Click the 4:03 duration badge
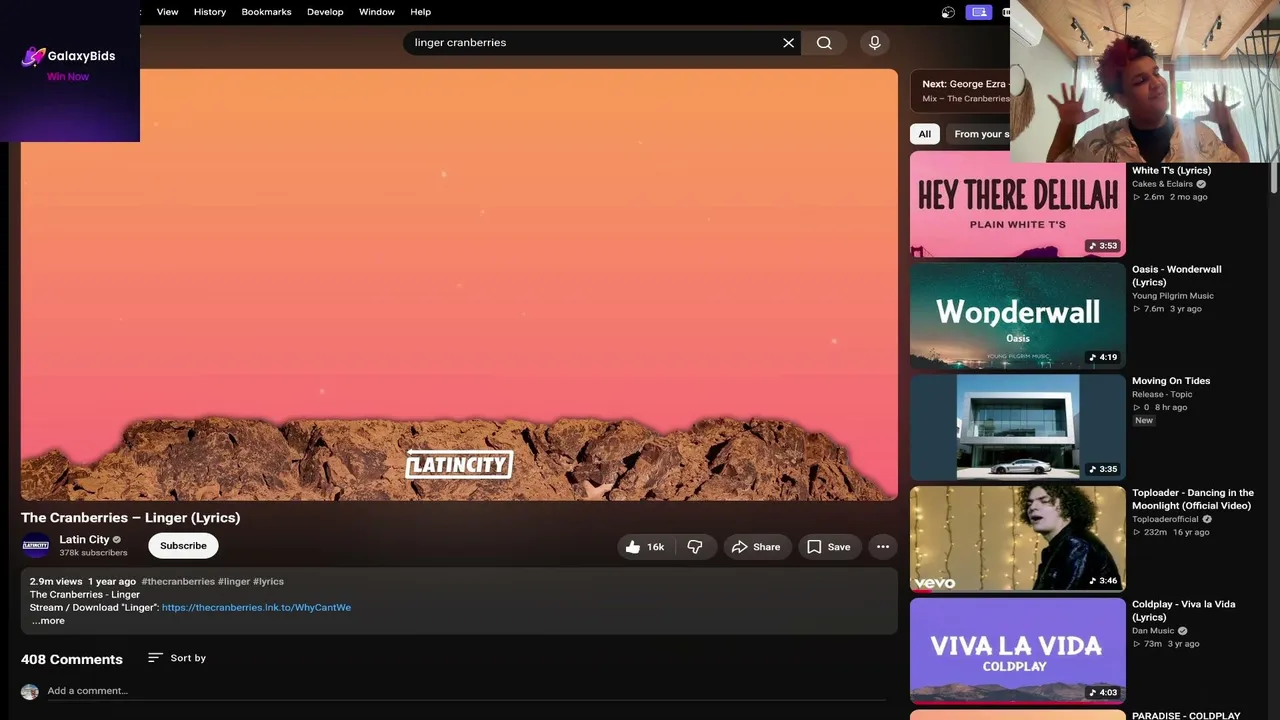This screenshot has height=720, width=1280. pyautogui.click(x=1103, y=692)
